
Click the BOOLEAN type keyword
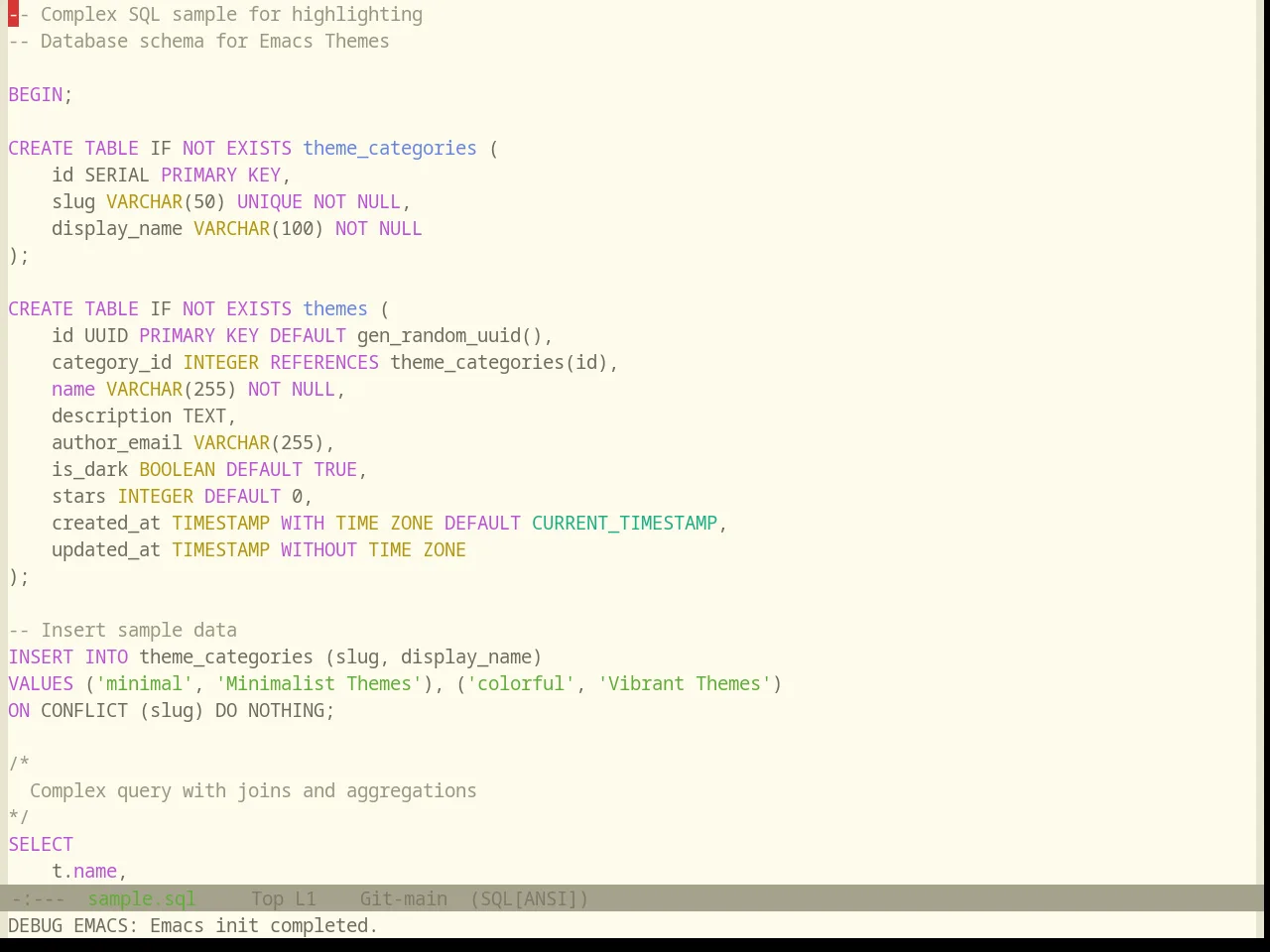pyautogui.click(x=177, y=469)
